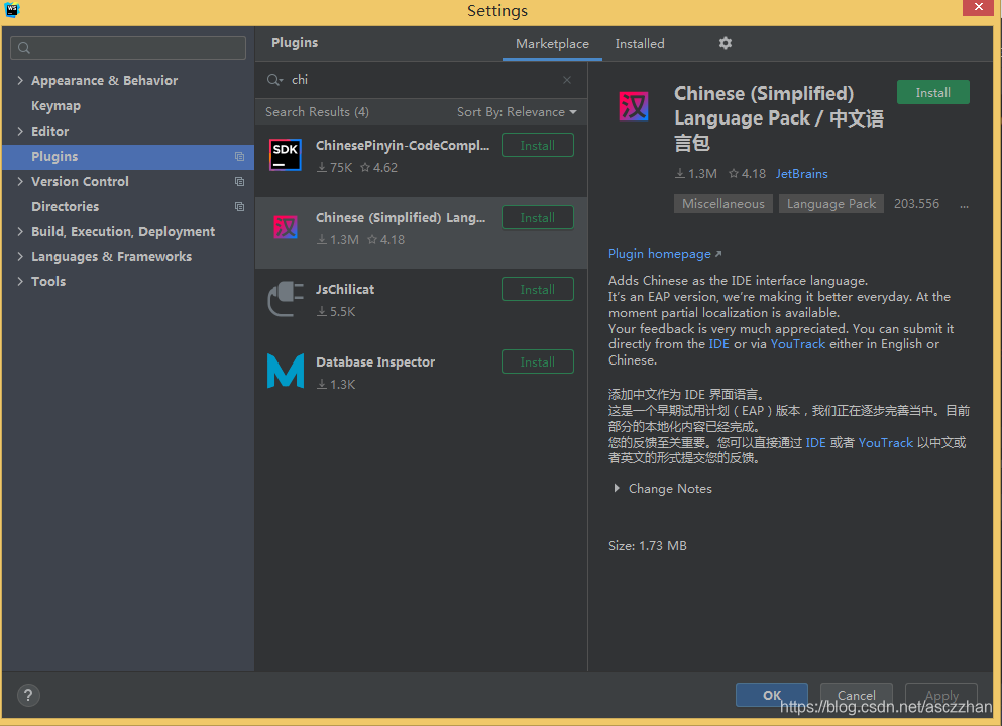
Task: Expand the Editor settings section
Action: coord(20,131)
